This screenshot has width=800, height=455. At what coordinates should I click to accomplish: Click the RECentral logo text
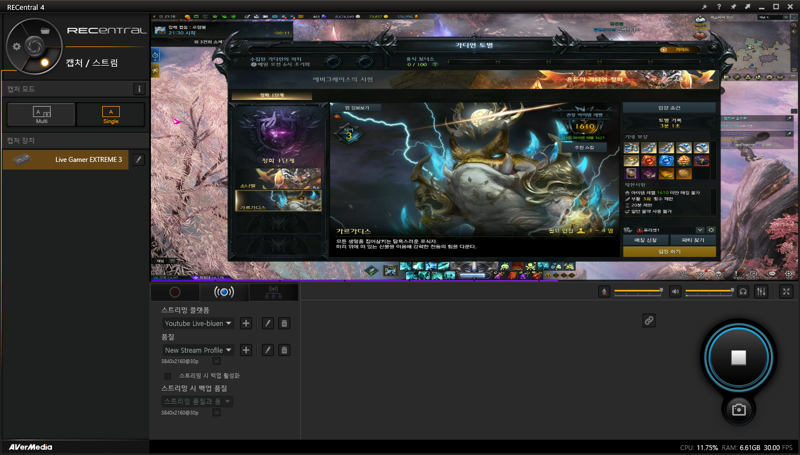coord(107,31)
